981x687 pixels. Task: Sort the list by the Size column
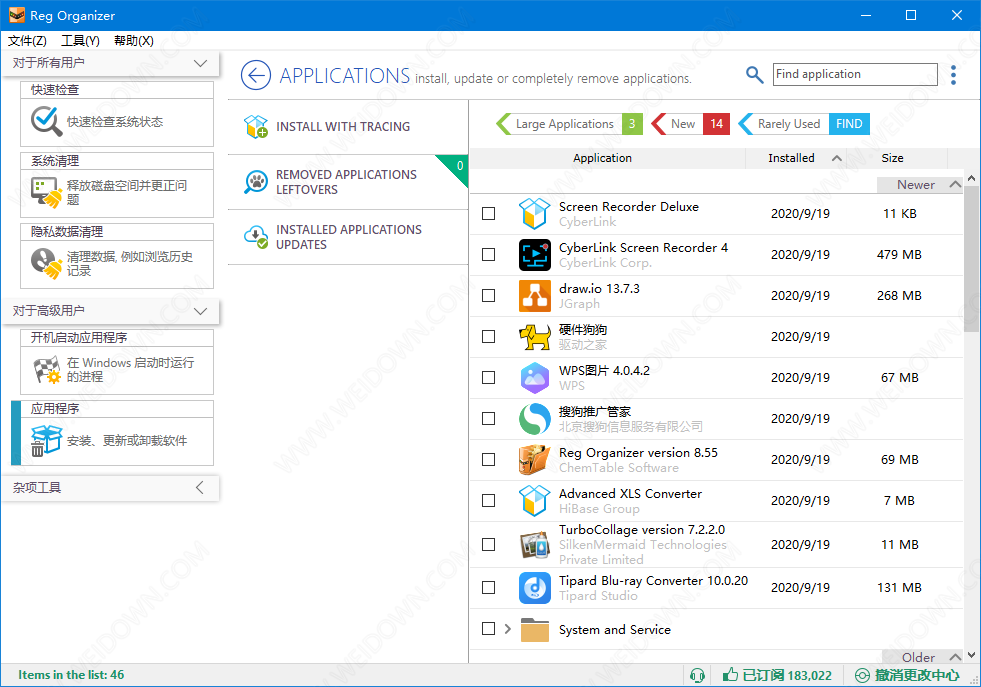click(892, 158)
